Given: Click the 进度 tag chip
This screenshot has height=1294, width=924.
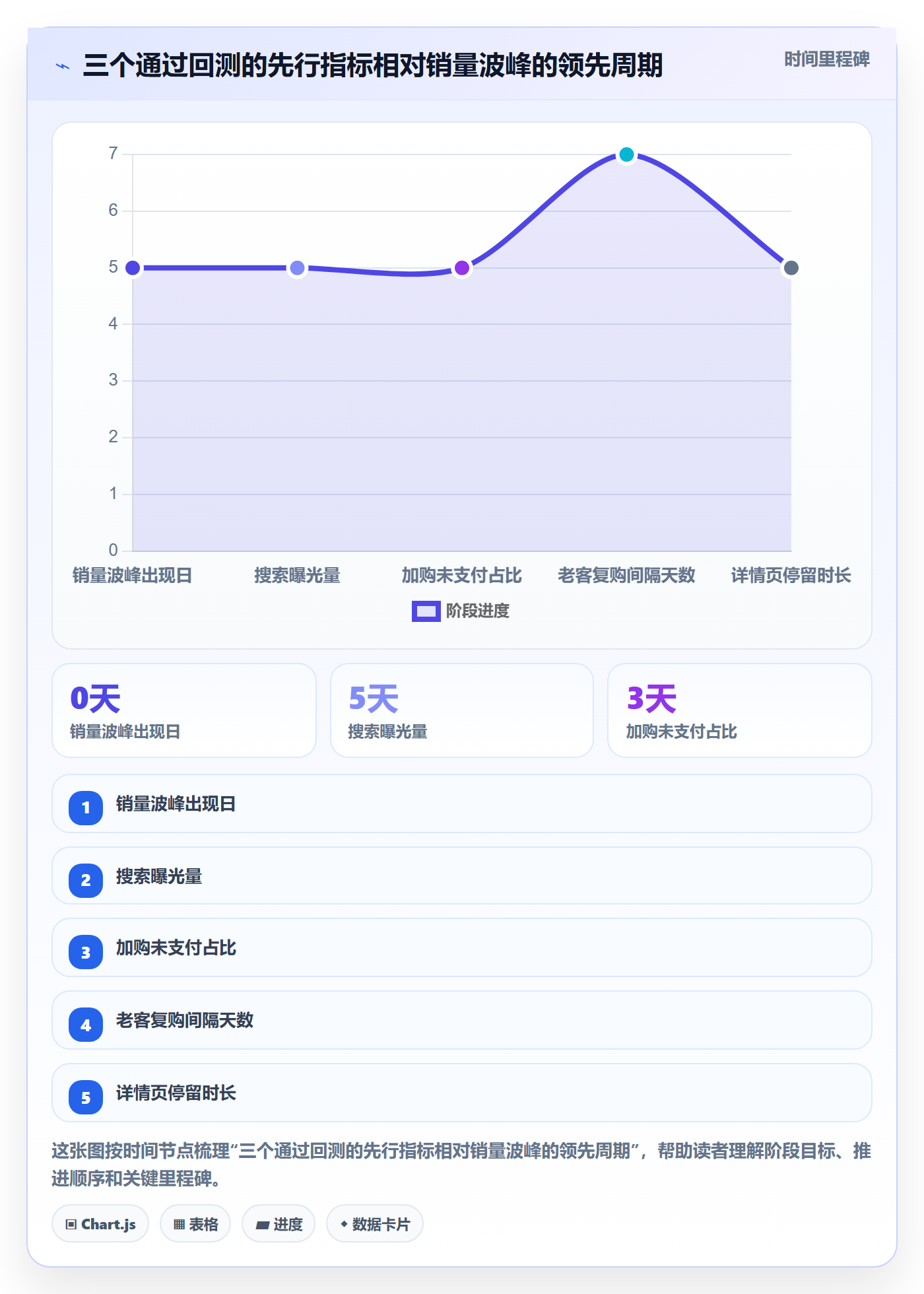Looking at the screenshot, I should coord(279,1224).
